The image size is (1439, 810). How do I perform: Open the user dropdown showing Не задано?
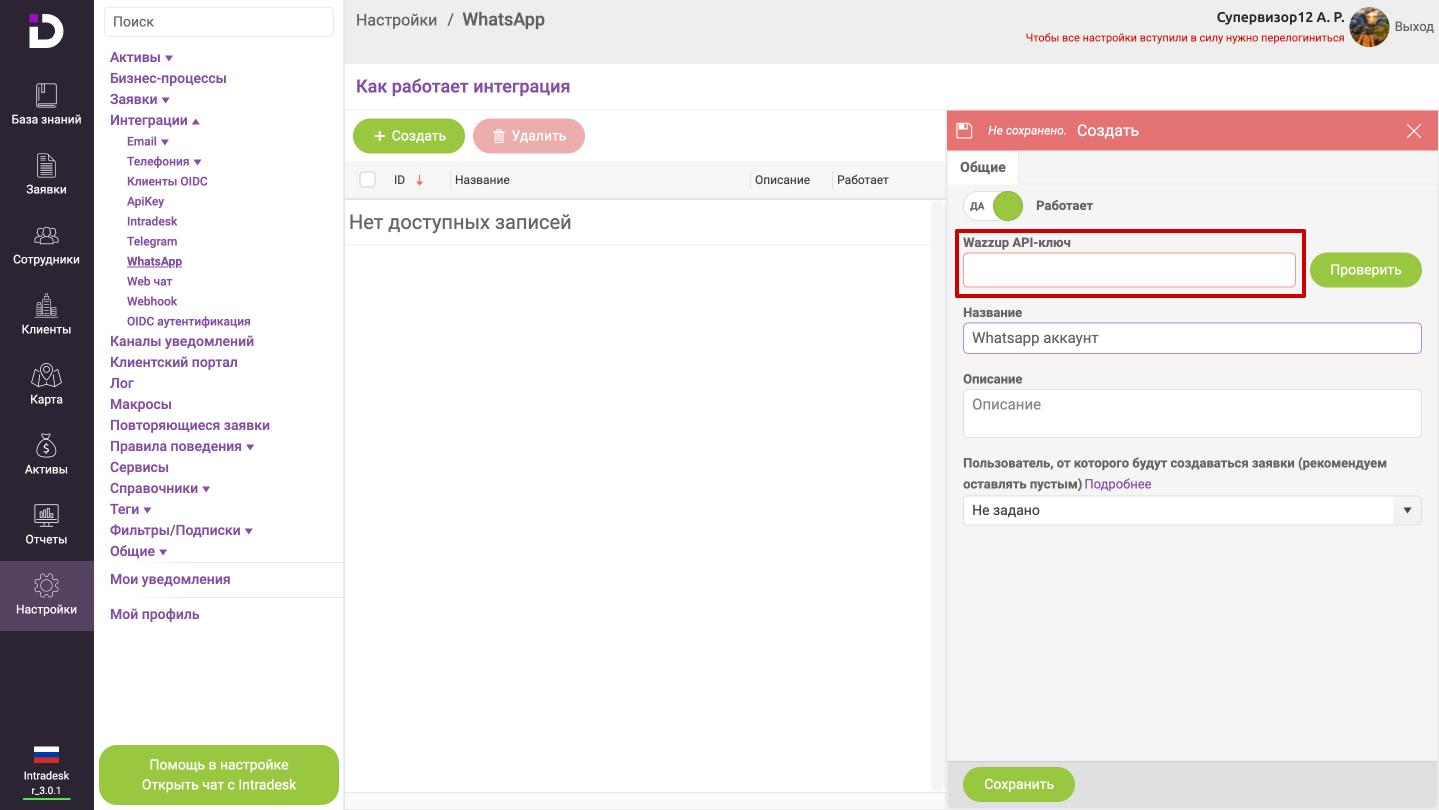point(1192,510)
